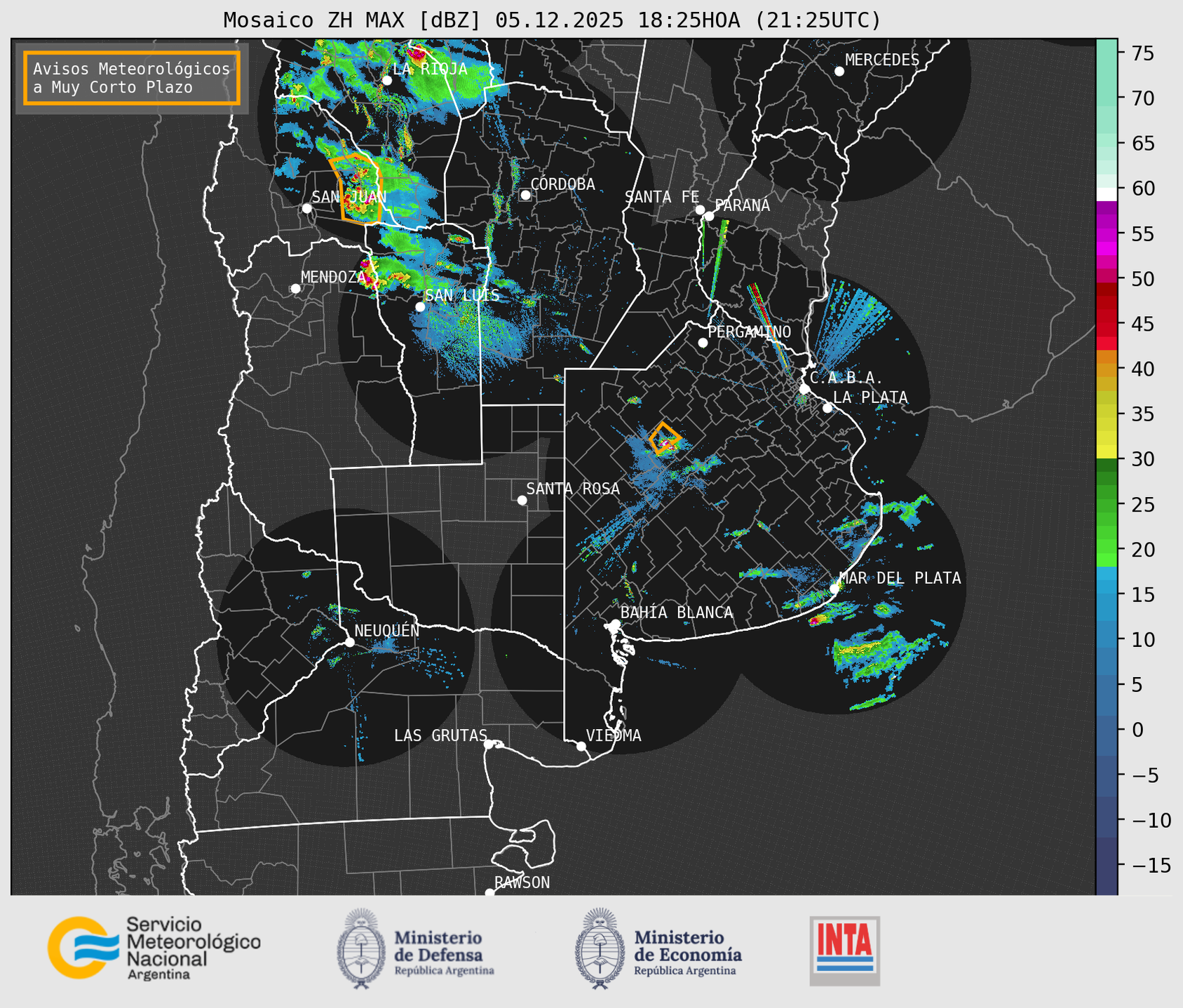Click the Servicio Meteorológico Nacional logo

click(154, 948)
